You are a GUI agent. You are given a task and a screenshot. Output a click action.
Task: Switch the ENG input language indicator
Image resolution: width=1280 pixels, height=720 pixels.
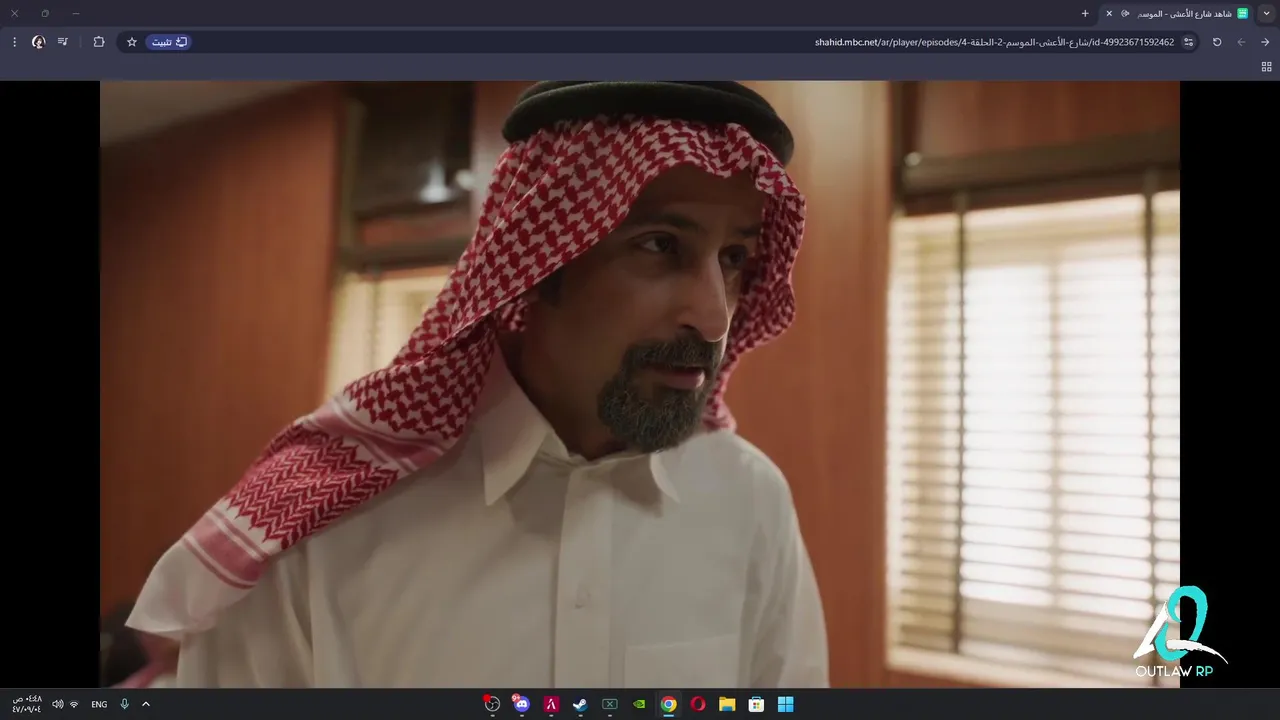pos(99,704)
